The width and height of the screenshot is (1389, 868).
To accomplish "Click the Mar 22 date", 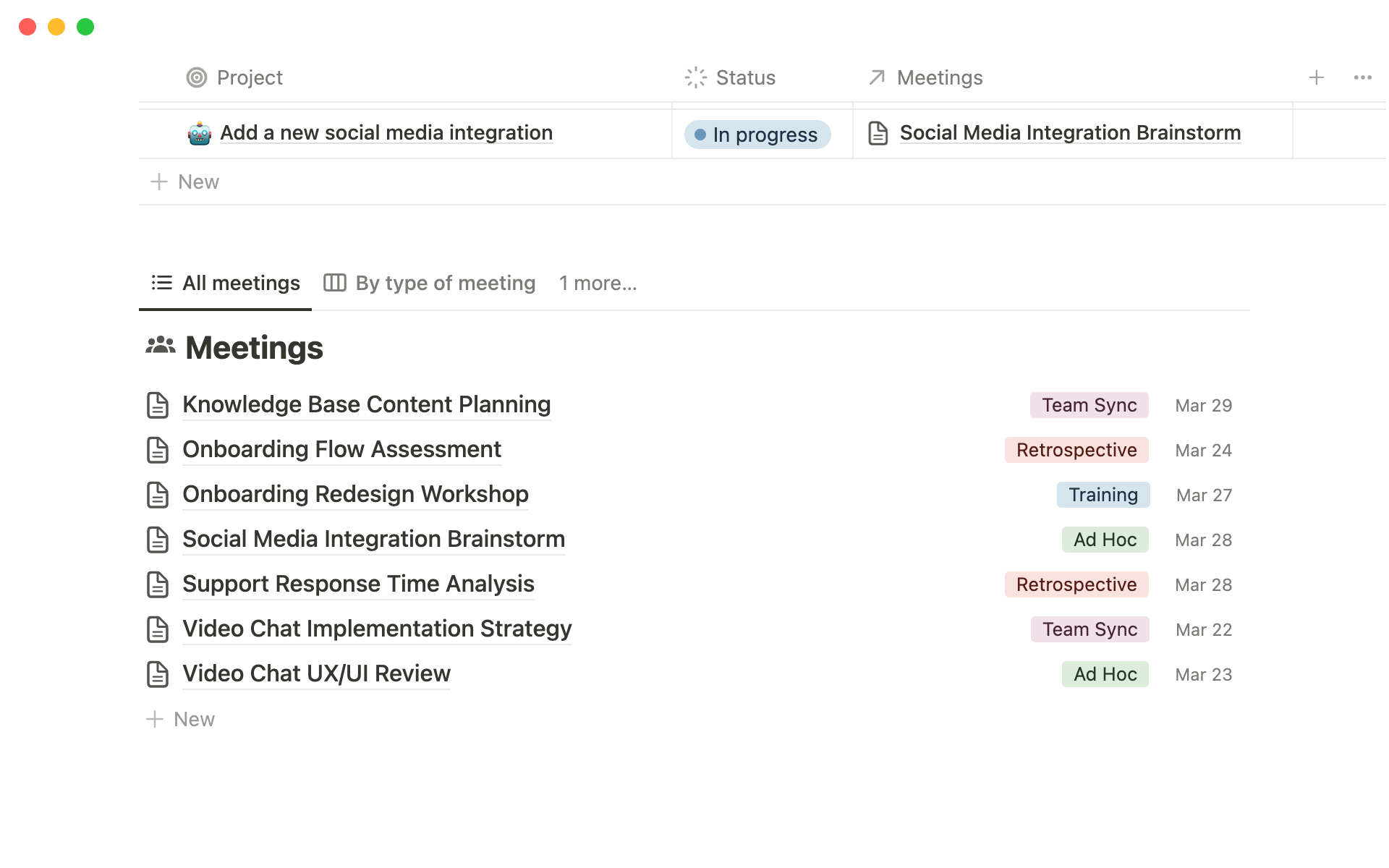I will (1203, 629).
